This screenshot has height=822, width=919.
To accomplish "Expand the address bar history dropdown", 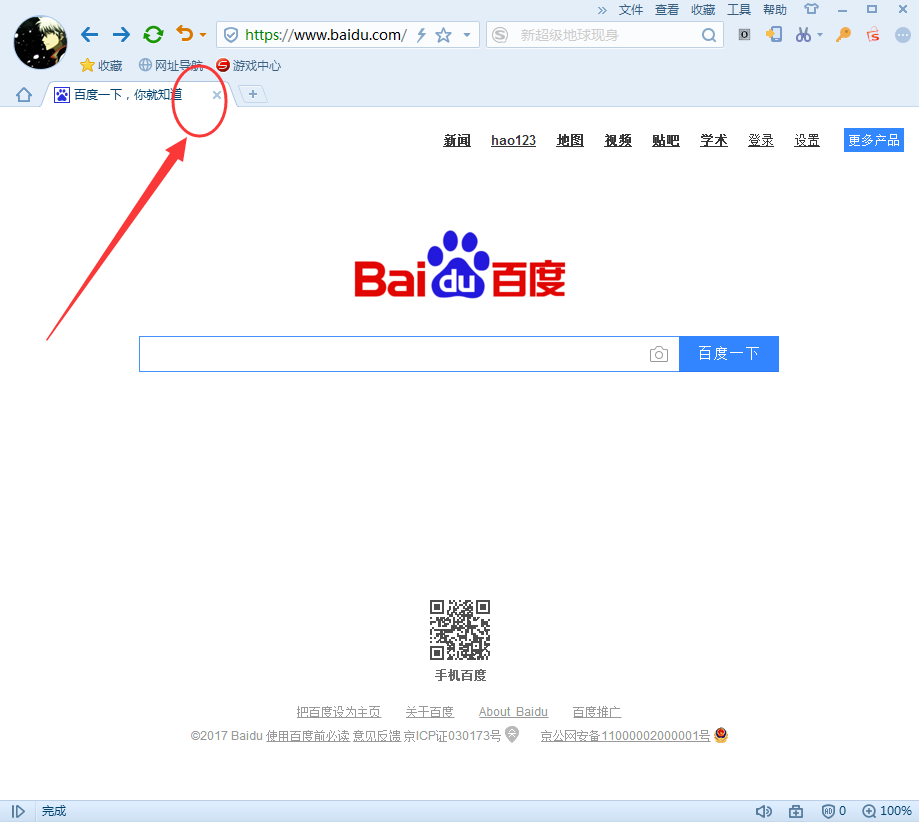I will [466, 34].
